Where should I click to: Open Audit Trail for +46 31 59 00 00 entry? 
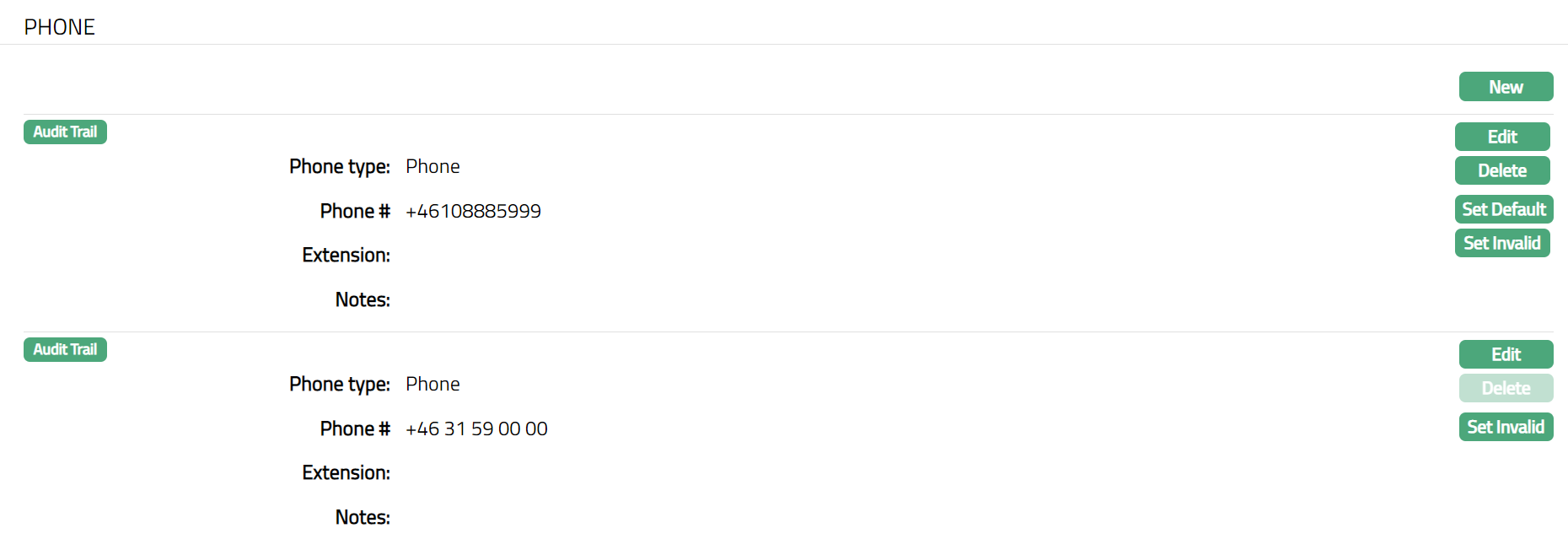[65, 349]
